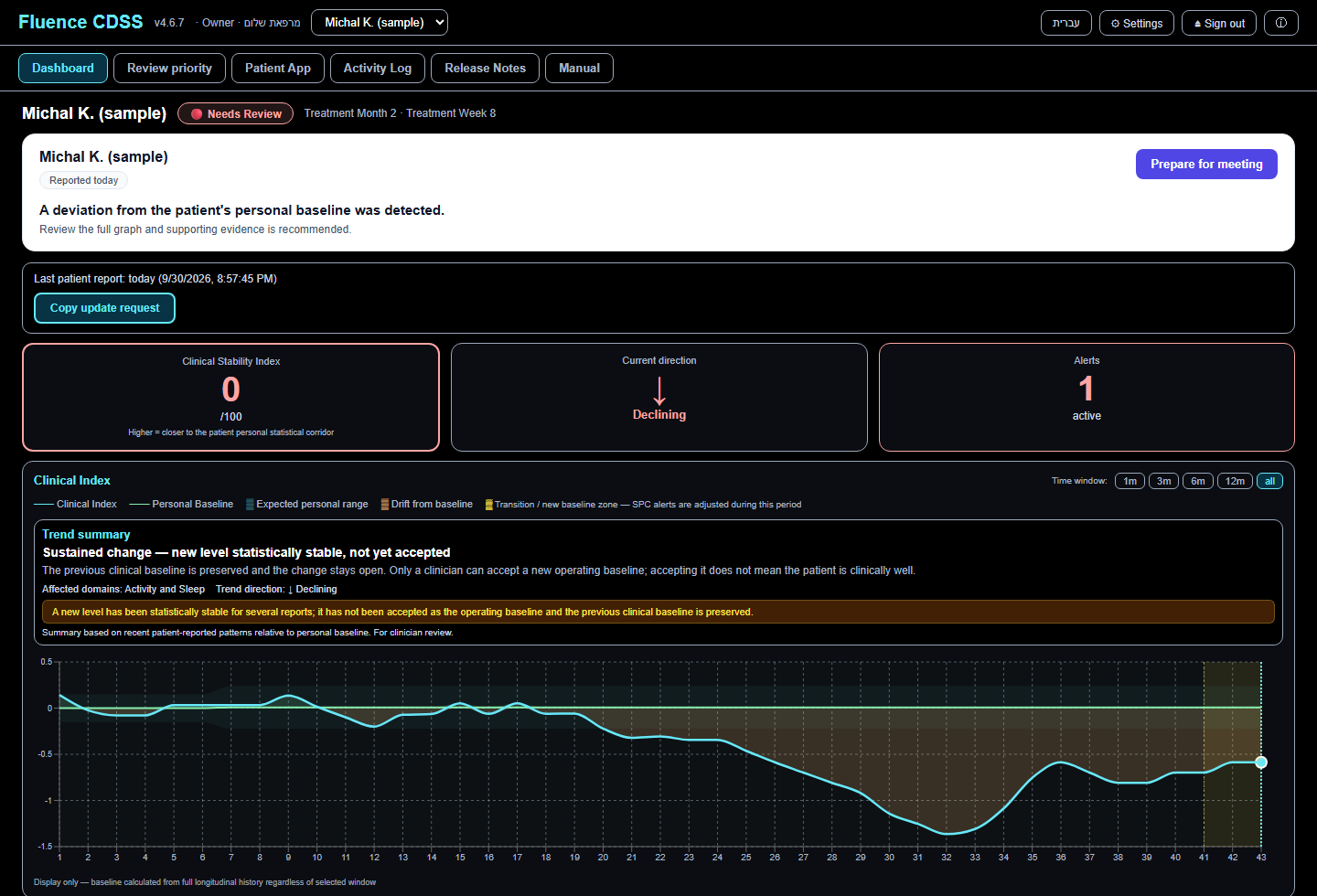
Task: Click the amber statistically stable level warning banner
Action: coord(658,612)
